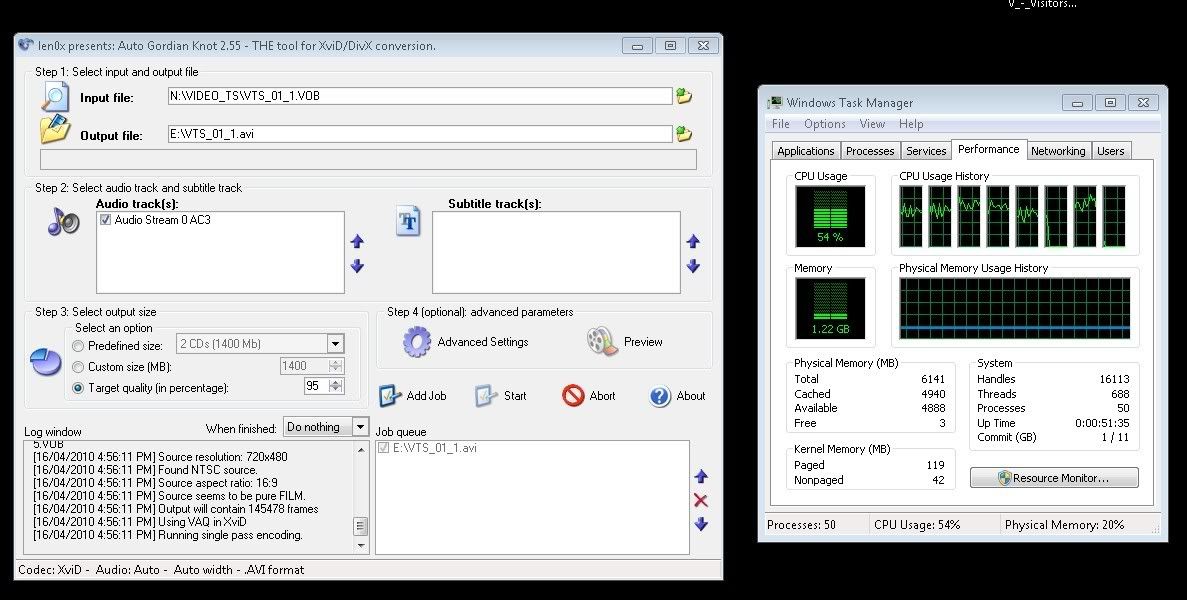Select the Custom size (MB) radio button
Image resolution: width=1187 pixels, height=600 pixels.
click(78, 367)
